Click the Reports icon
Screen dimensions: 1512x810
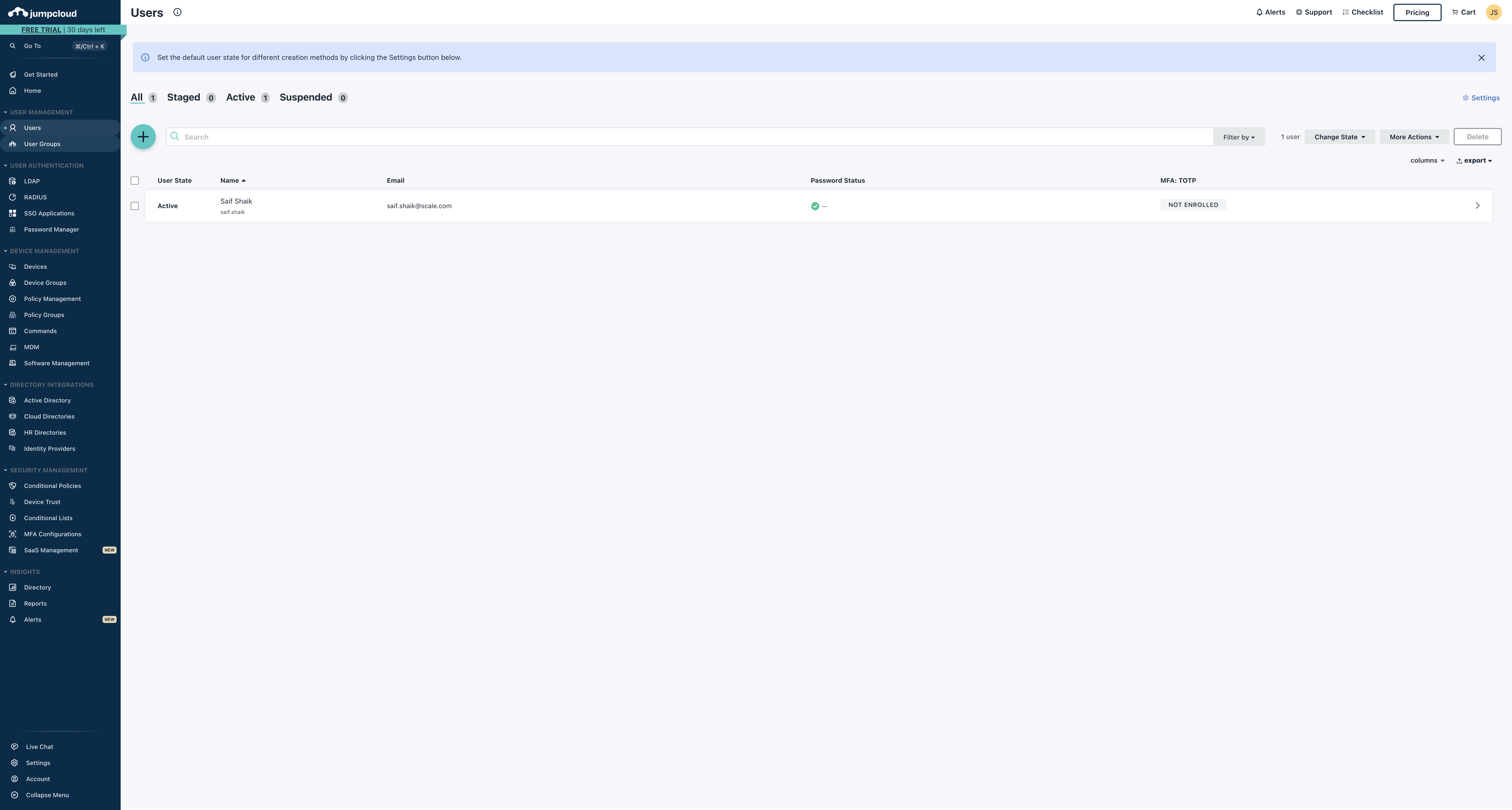pyautogui.click(x=12, y=603)
